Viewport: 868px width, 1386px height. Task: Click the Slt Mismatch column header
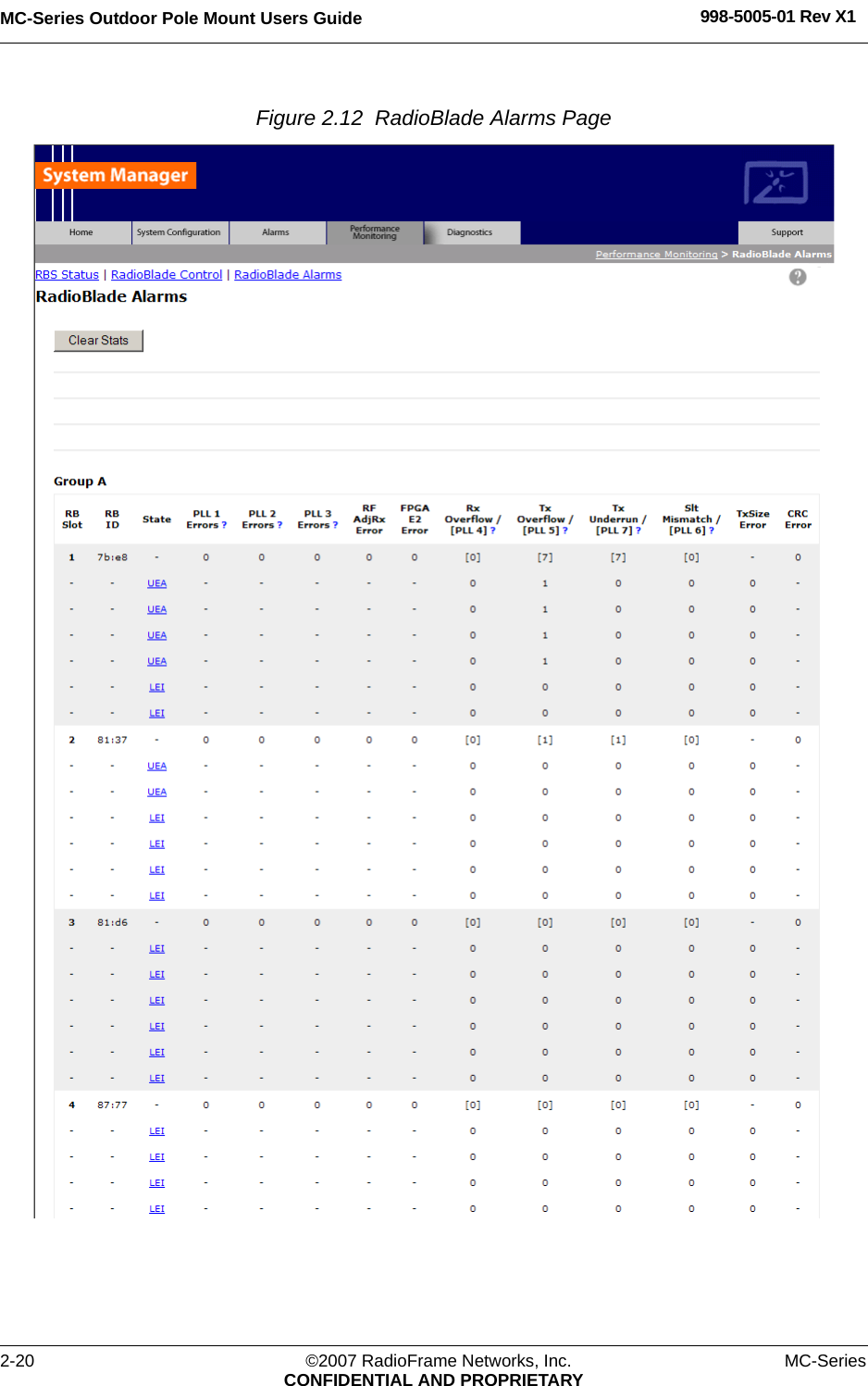(691, 519)
